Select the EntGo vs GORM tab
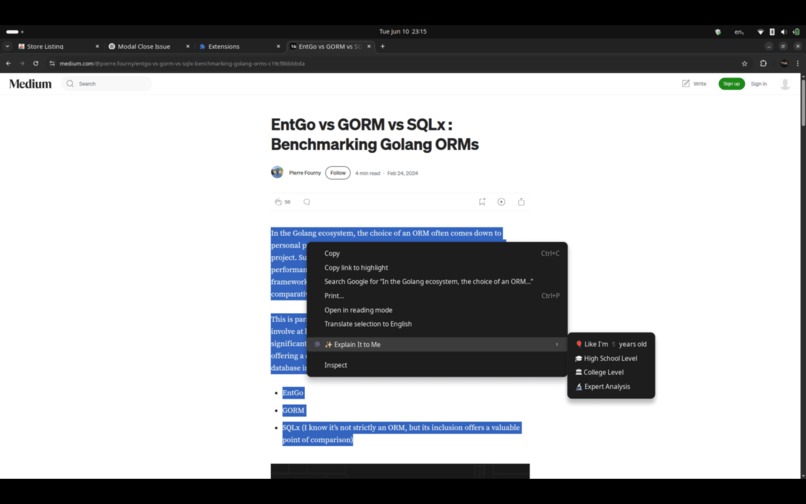Screen dimensions: 806x504 [x=330, y=46]
